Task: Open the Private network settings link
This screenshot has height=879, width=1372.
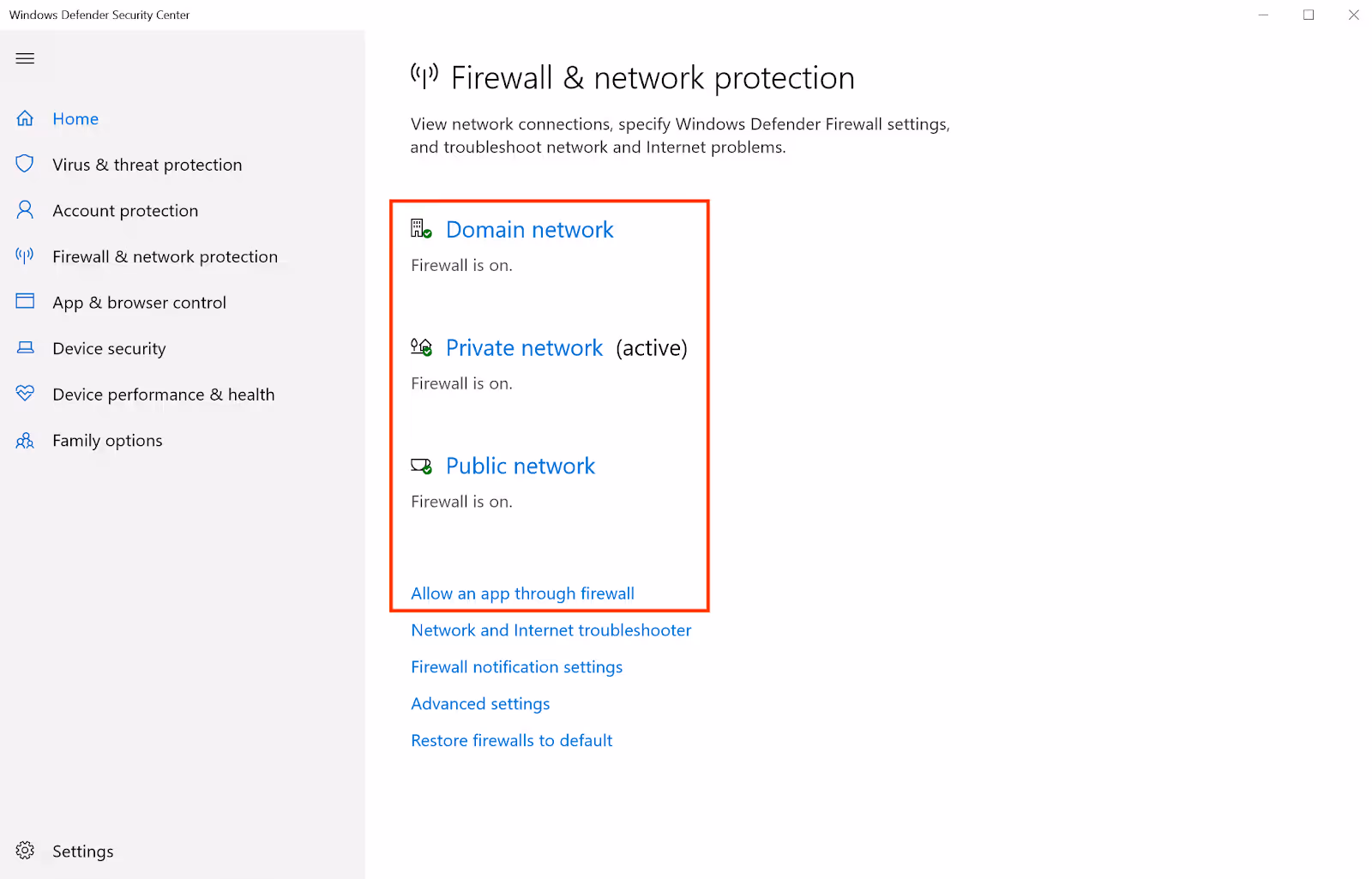Action: click(524, 348)
